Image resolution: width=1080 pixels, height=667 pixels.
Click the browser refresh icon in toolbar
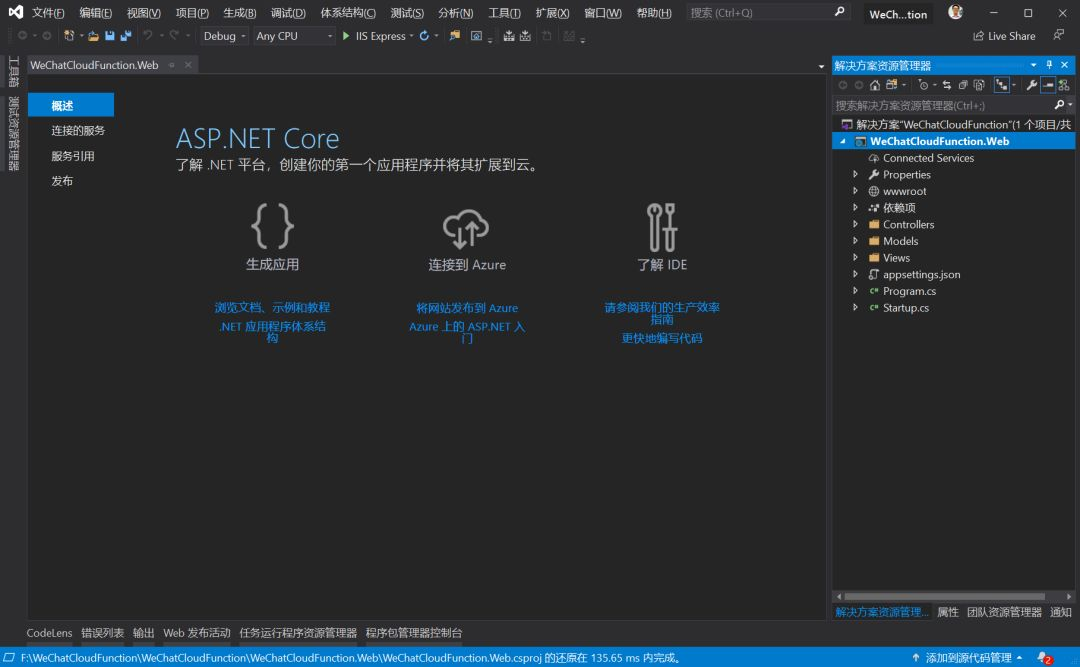click(x=424, y=36)
